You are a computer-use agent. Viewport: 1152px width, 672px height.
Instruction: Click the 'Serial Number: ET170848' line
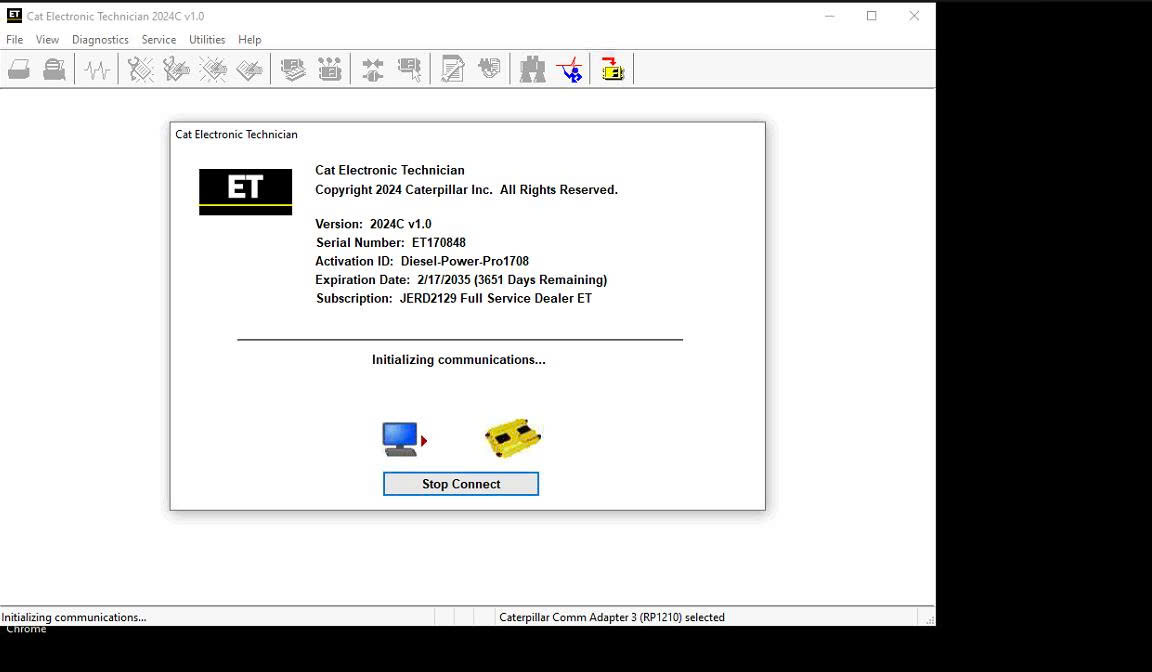coord(391,242)
